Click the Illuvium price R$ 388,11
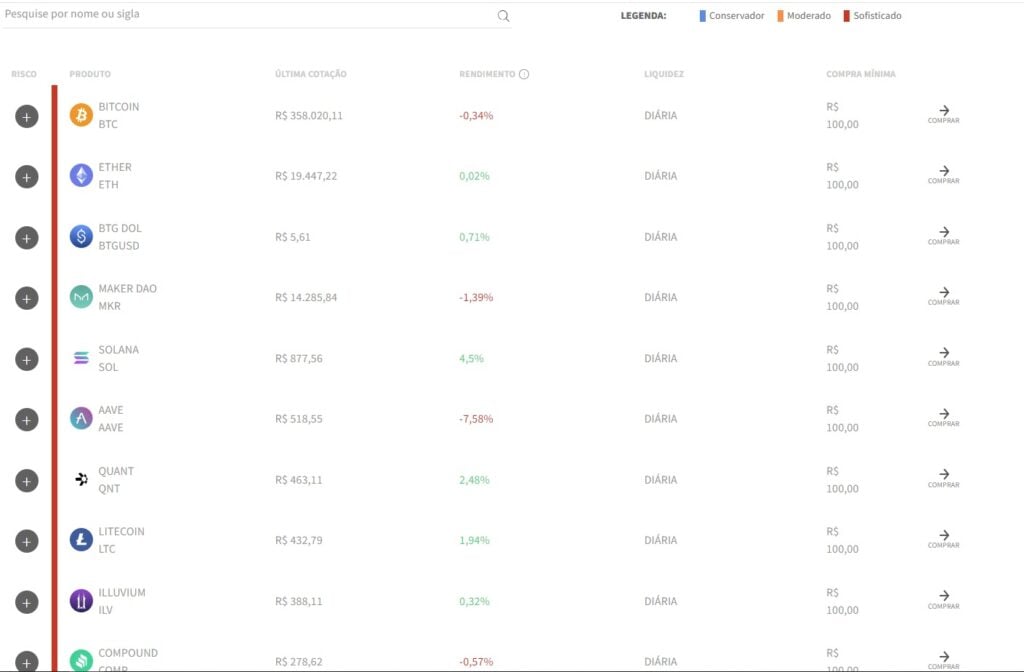The image size is (1024, 672). coord(299,601)
